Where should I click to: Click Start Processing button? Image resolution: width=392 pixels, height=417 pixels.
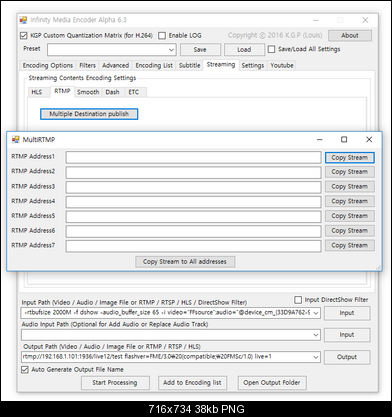pyautogui.click(x=115, y=383)
